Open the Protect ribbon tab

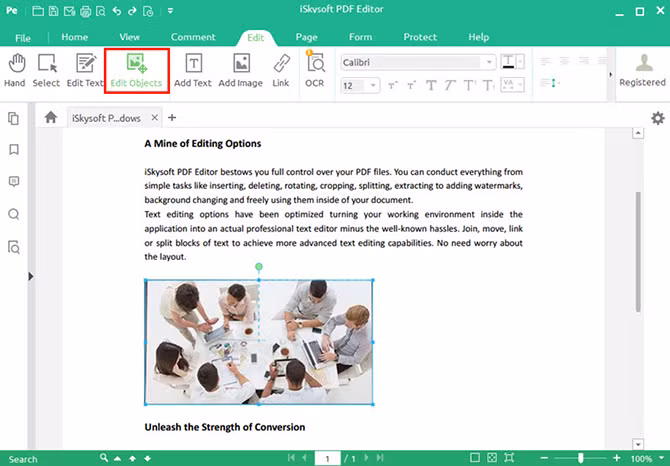pyautogui.click(x=420, y=37)
